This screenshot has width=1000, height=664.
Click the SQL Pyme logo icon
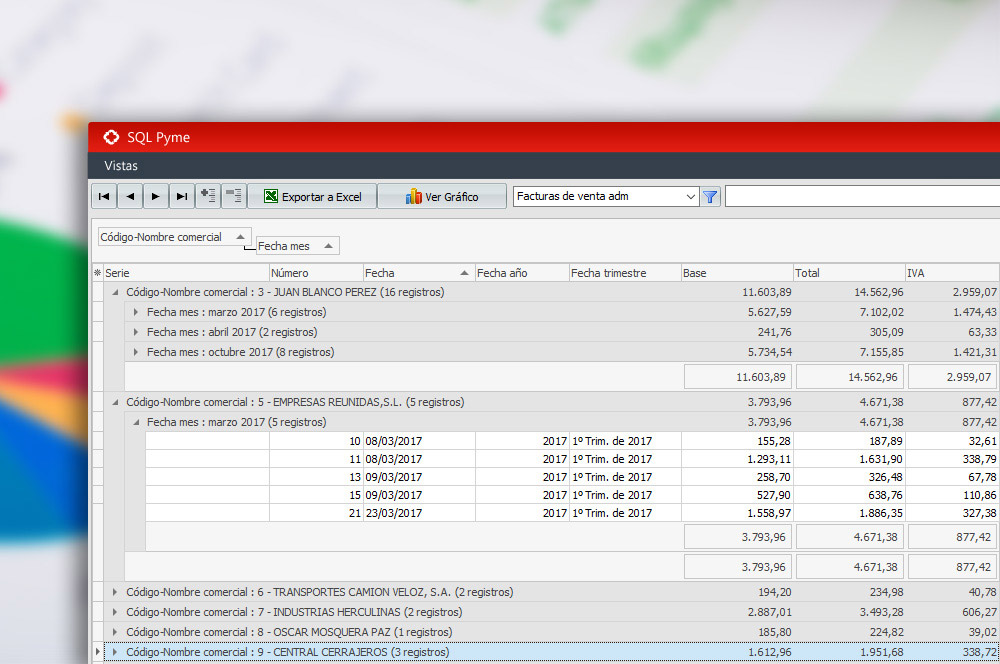(x=111, y=137)
